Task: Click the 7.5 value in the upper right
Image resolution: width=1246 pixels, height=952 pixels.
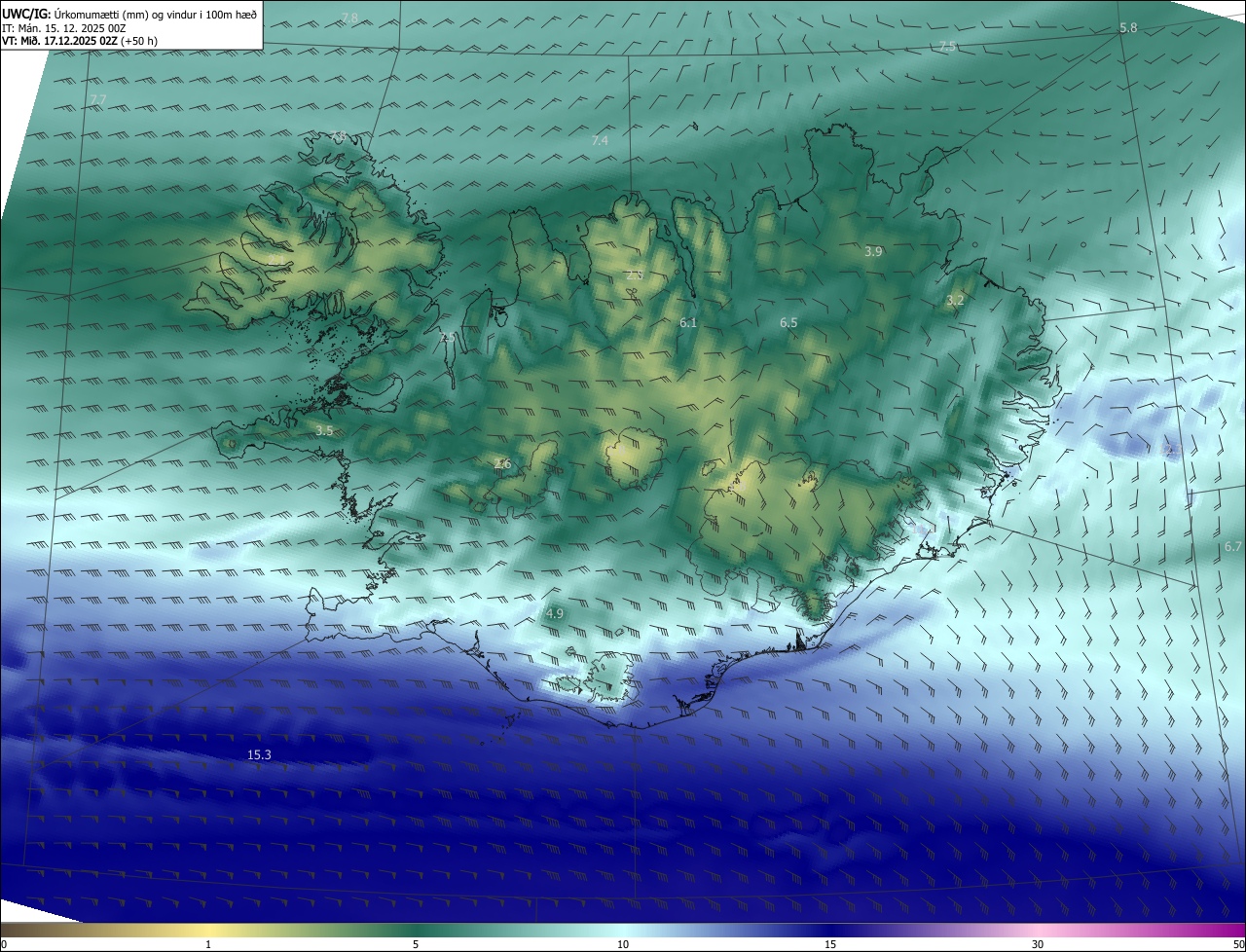Action: (x=948, y=46)
